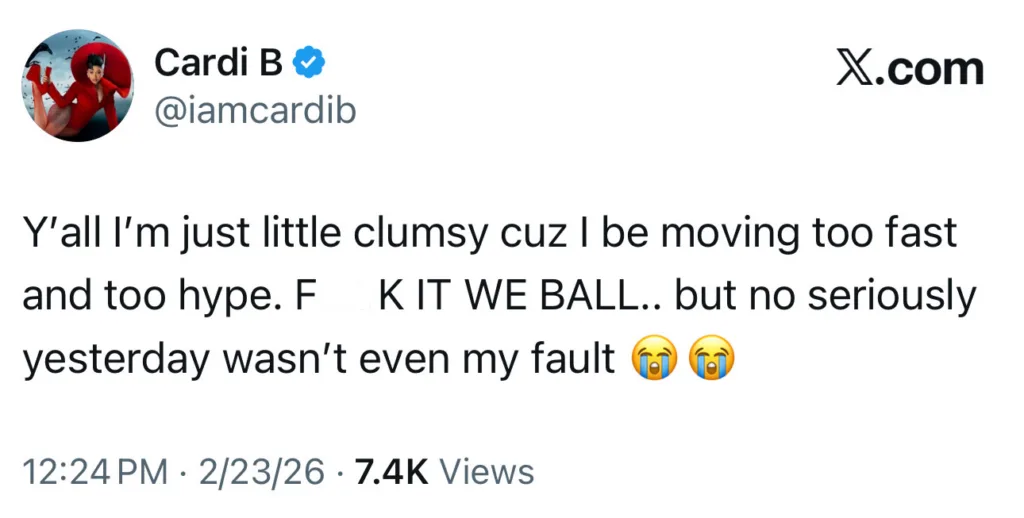Click the second crying emoji

pos(710,360)
